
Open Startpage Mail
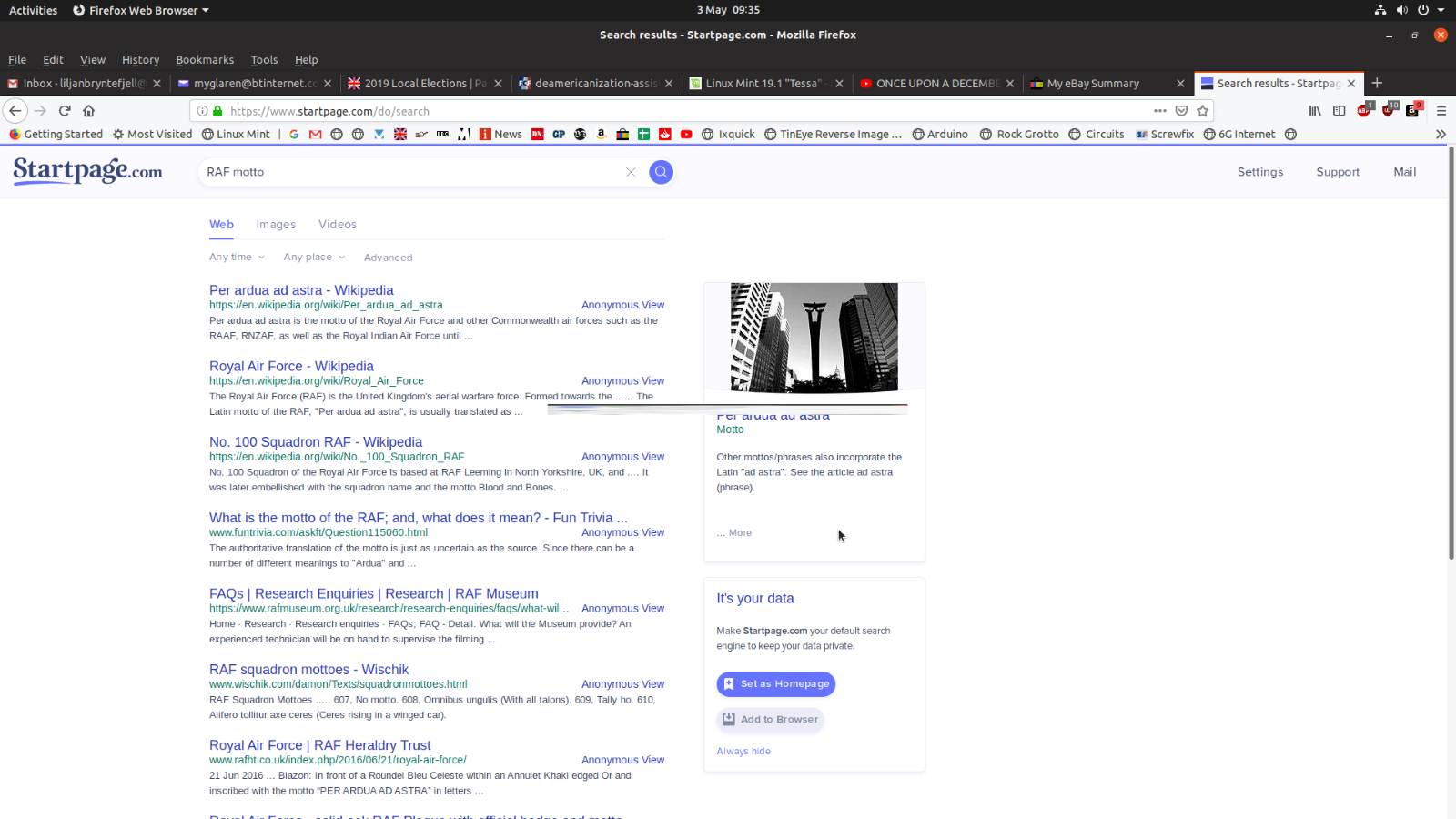(1404, 172)
